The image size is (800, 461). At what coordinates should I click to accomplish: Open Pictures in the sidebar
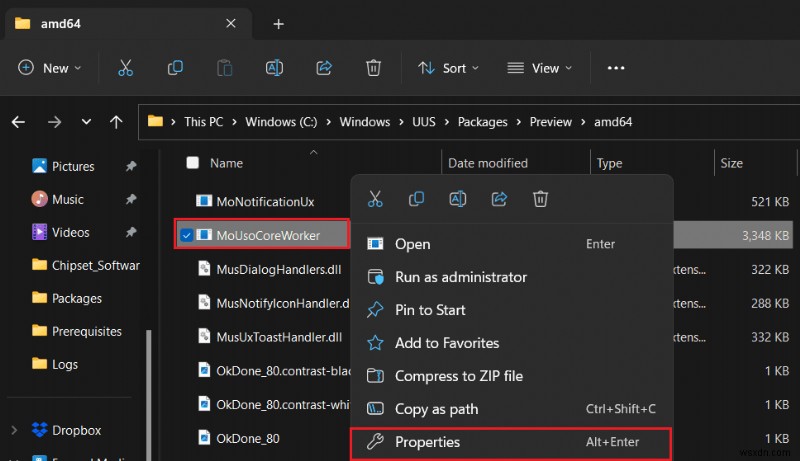pyautogui.click(x=63, y=166)
